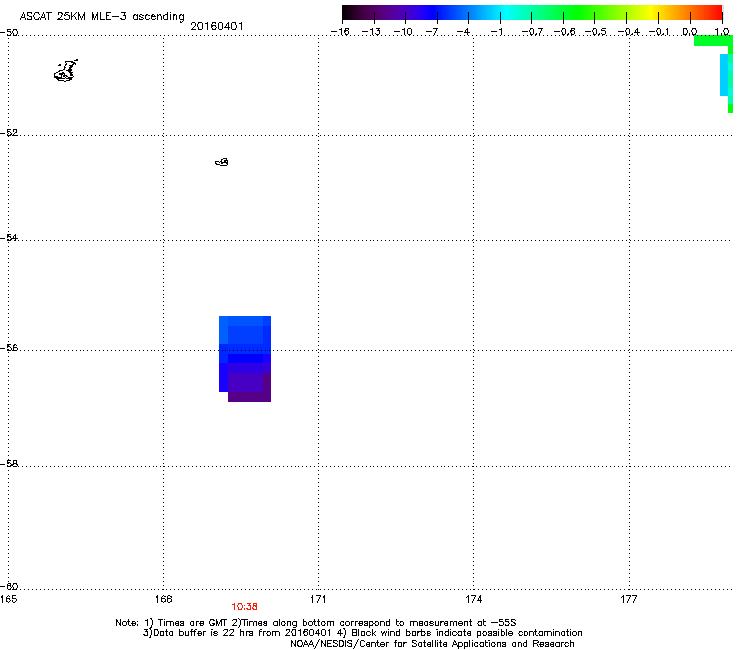Click the 174 longitude axis label
Viewport: 740px width, 650px height.
point(473,599)
